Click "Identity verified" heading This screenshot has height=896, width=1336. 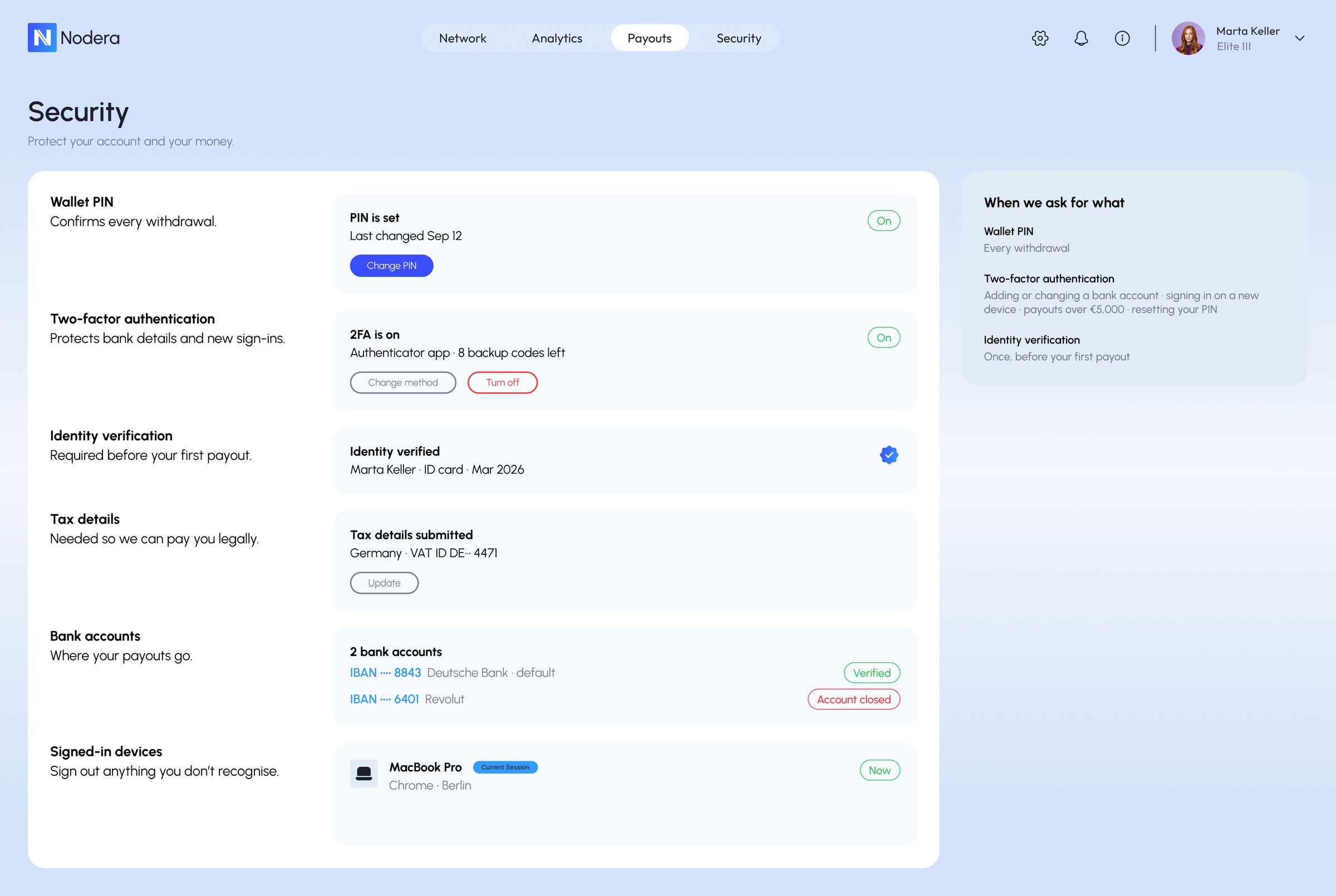(x=395, y=451)
